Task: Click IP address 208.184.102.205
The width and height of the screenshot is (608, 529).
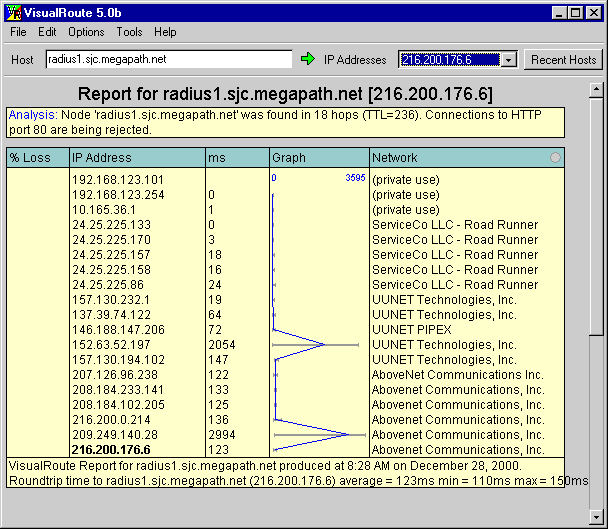Action: click(118, 405)
